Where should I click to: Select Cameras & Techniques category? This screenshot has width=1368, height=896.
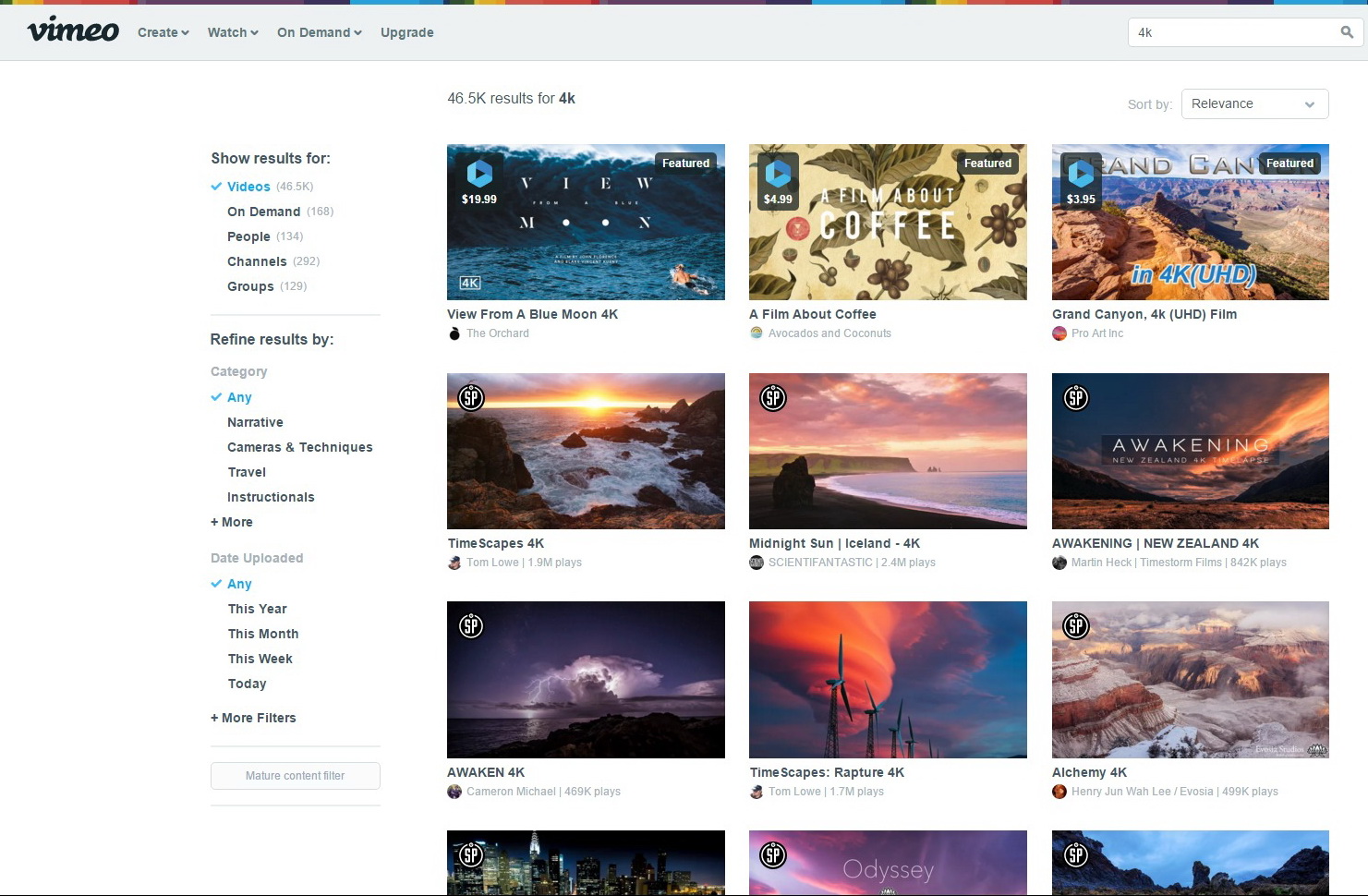[300, 447]
